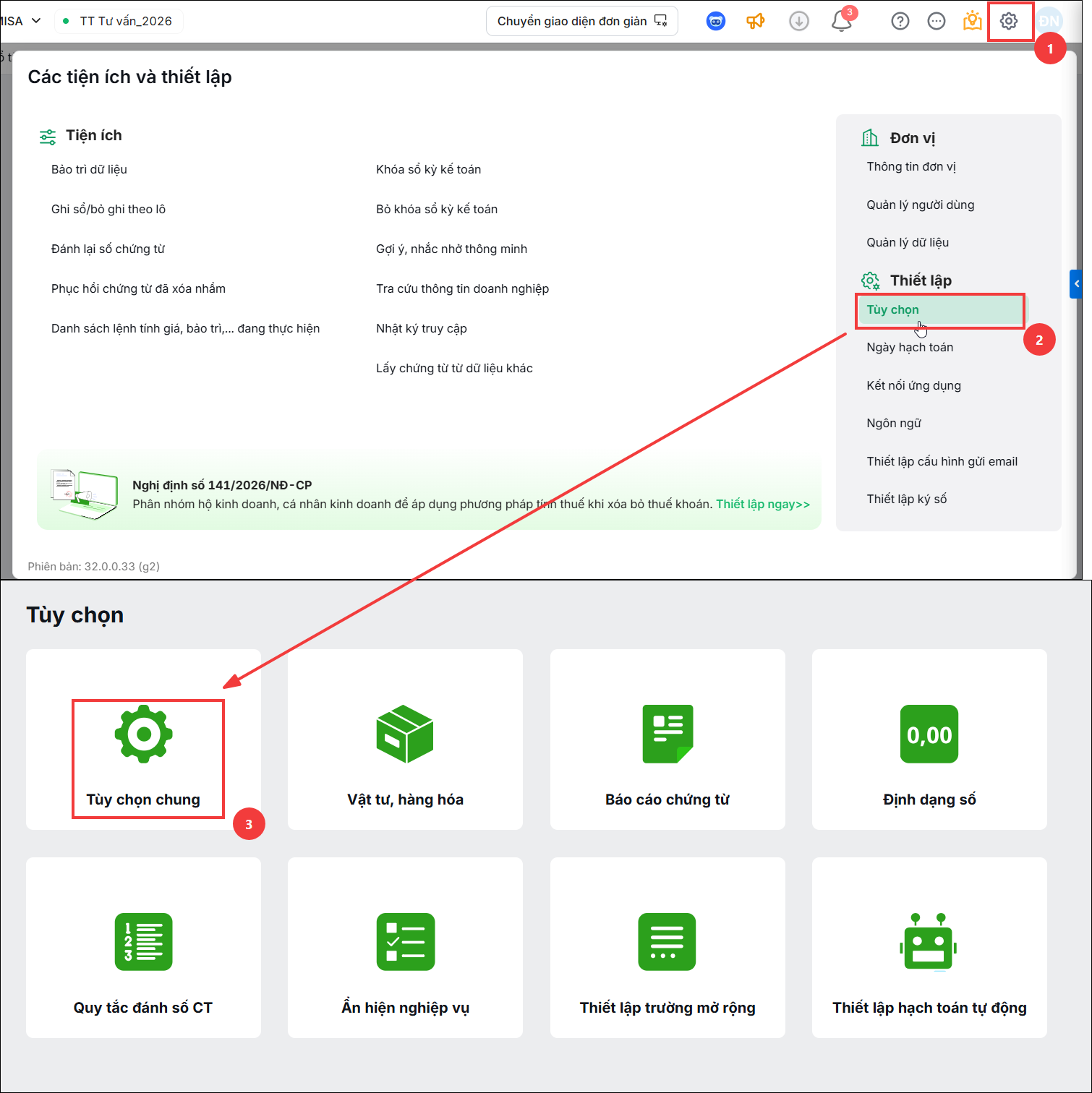Open Tra cứu thông tin doanh nghiệp
The width and height of the screenshot is (1092, 1093).
tap(462, 288)
